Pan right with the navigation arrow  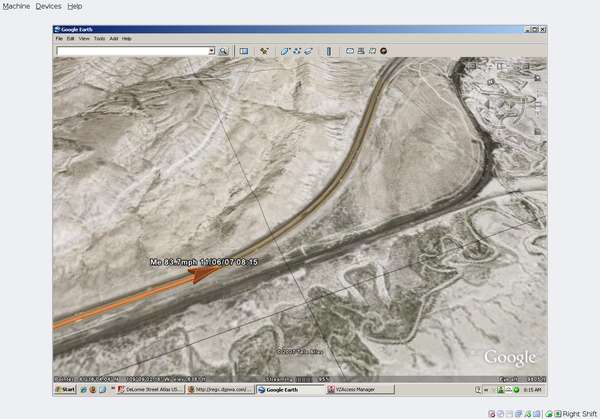512,104
